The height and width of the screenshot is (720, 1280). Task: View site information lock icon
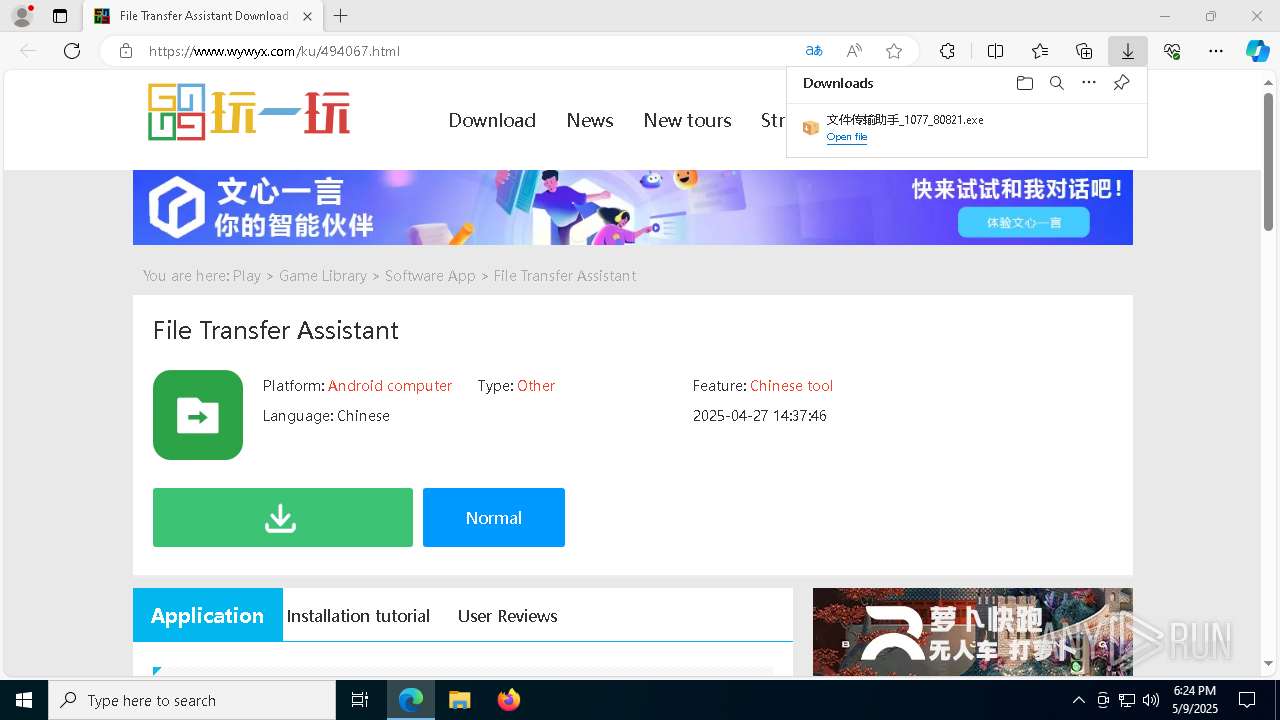[x=126, y=51]
